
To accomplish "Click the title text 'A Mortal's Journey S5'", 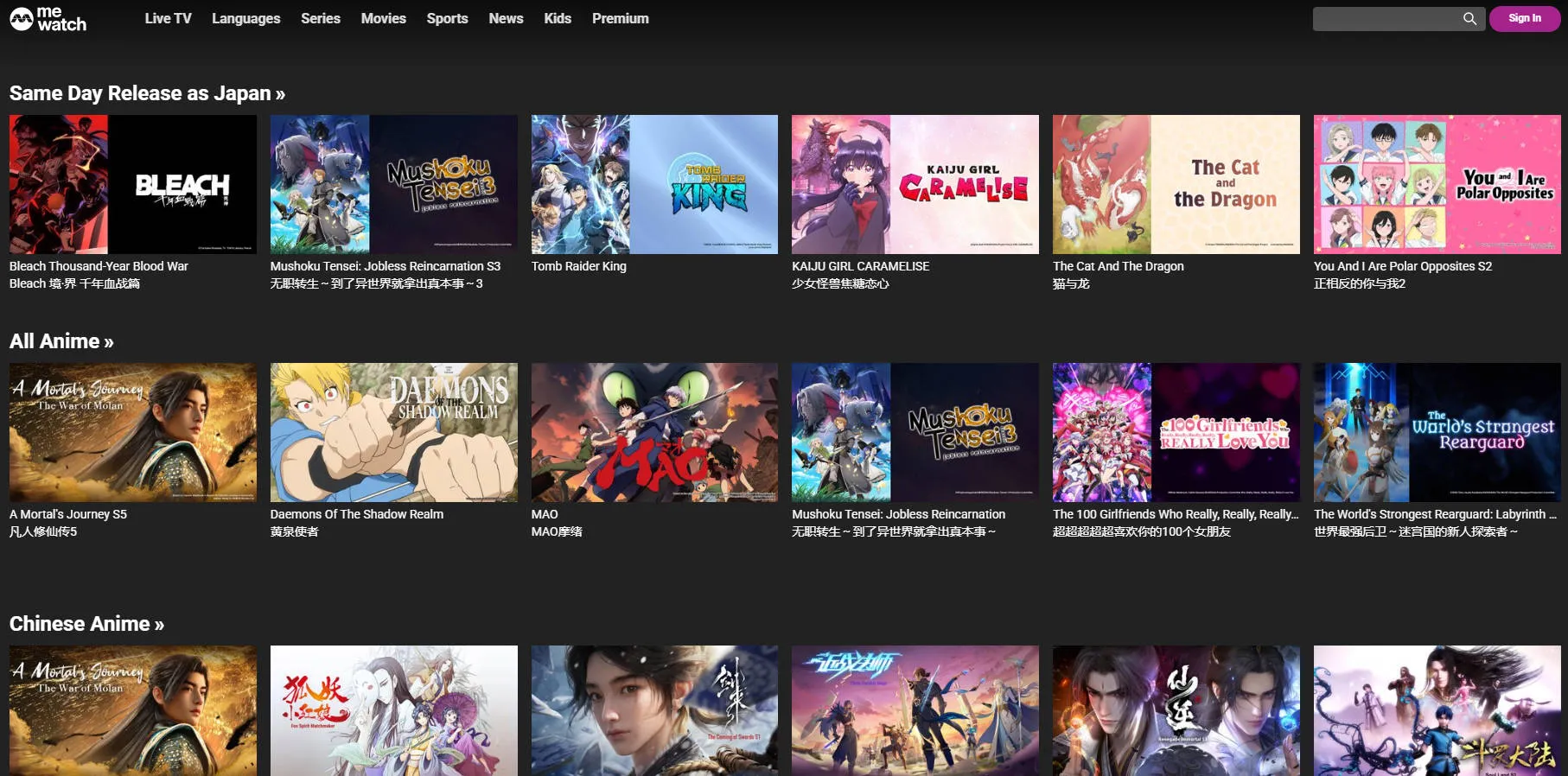I will click(x=68, y=514).
